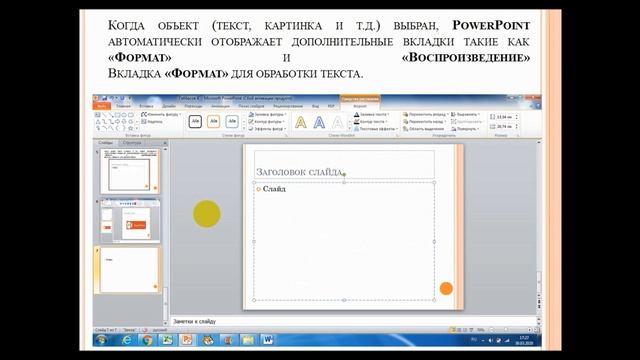Open Эффекты фигур dropdown

click(267, 129)
